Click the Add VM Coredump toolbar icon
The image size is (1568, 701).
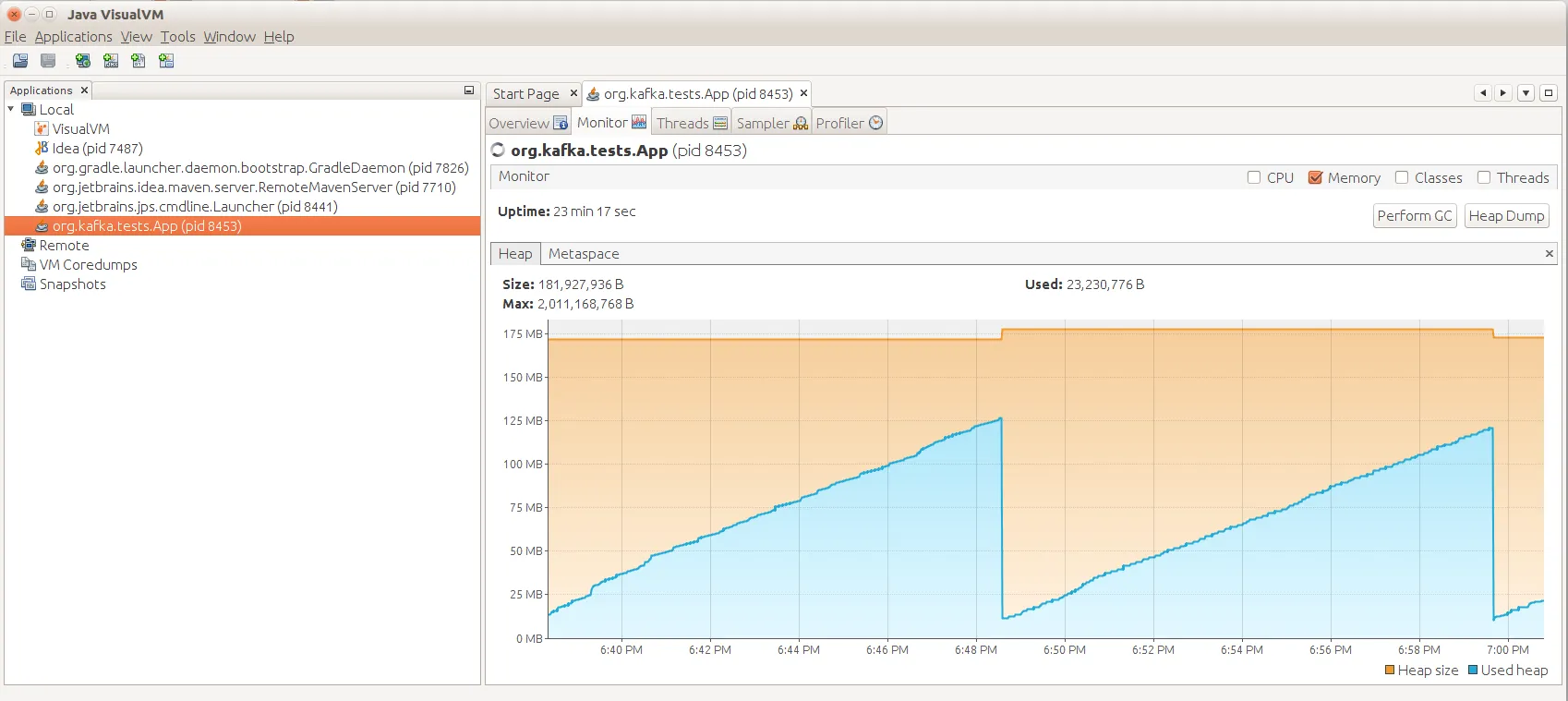click(139, 61)
